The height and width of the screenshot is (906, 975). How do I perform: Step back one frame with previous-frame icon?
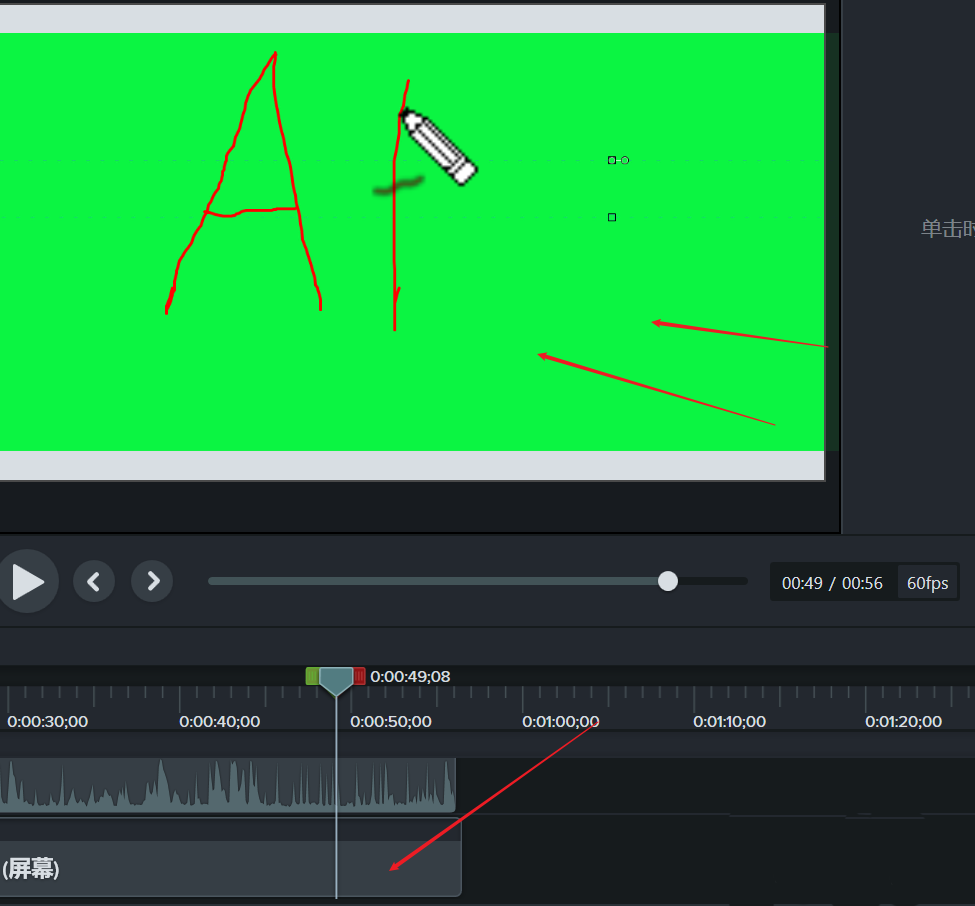pos(94,581)
